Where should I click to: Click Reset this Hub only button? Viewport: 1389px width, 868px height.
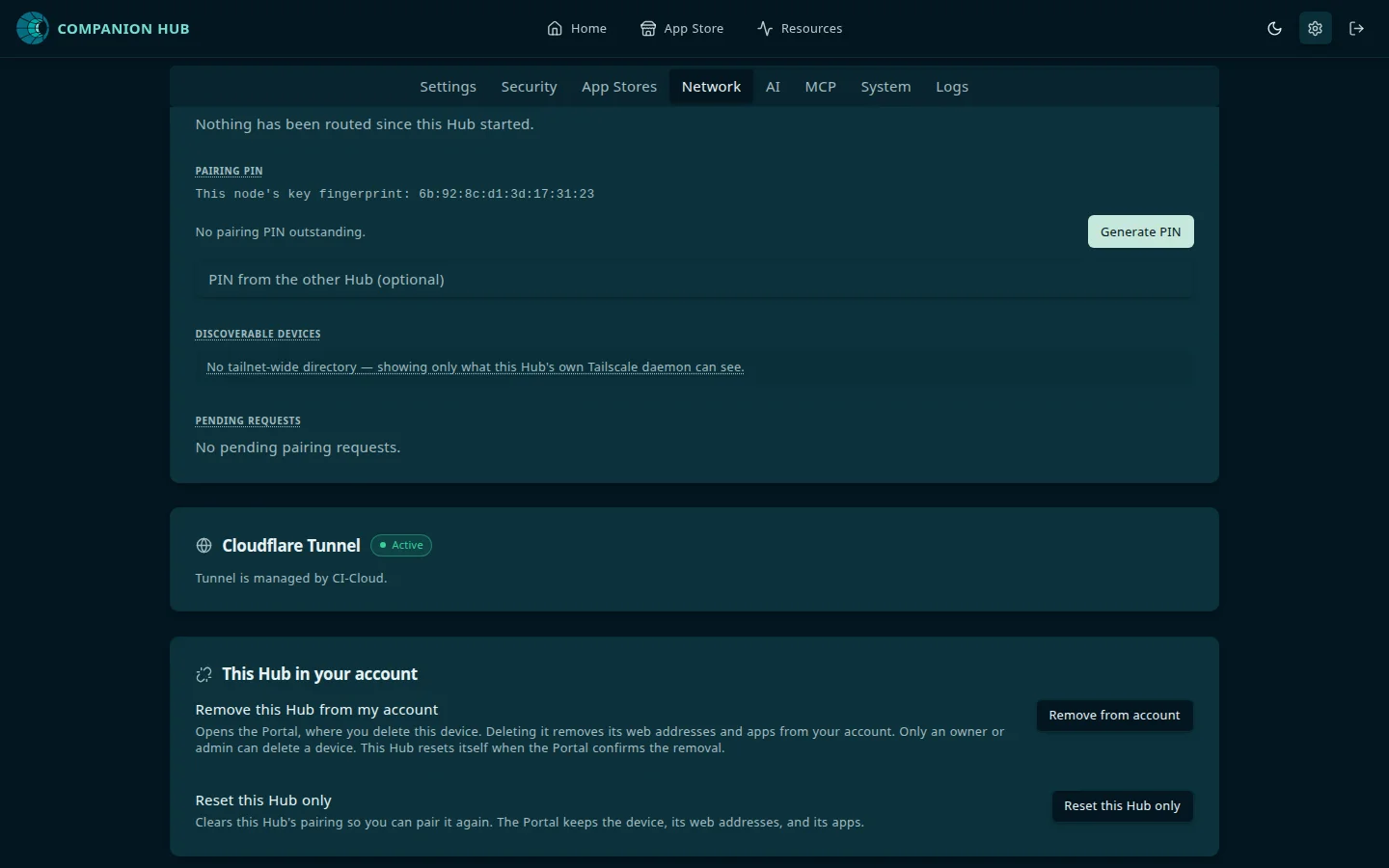point(1122,806)
